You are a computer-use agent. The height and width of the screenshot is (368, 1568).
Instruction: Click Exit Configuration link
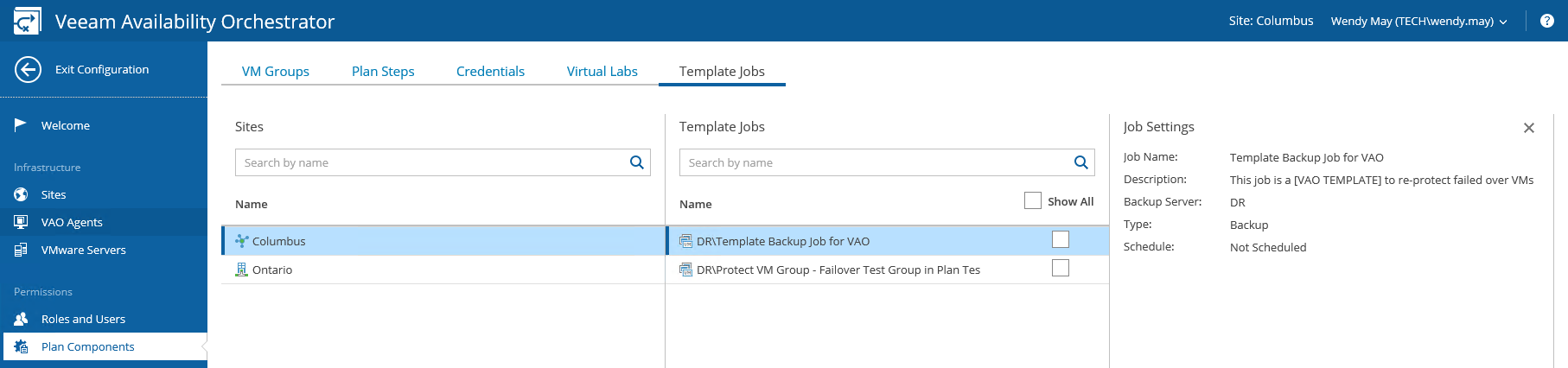pos(102,69)
